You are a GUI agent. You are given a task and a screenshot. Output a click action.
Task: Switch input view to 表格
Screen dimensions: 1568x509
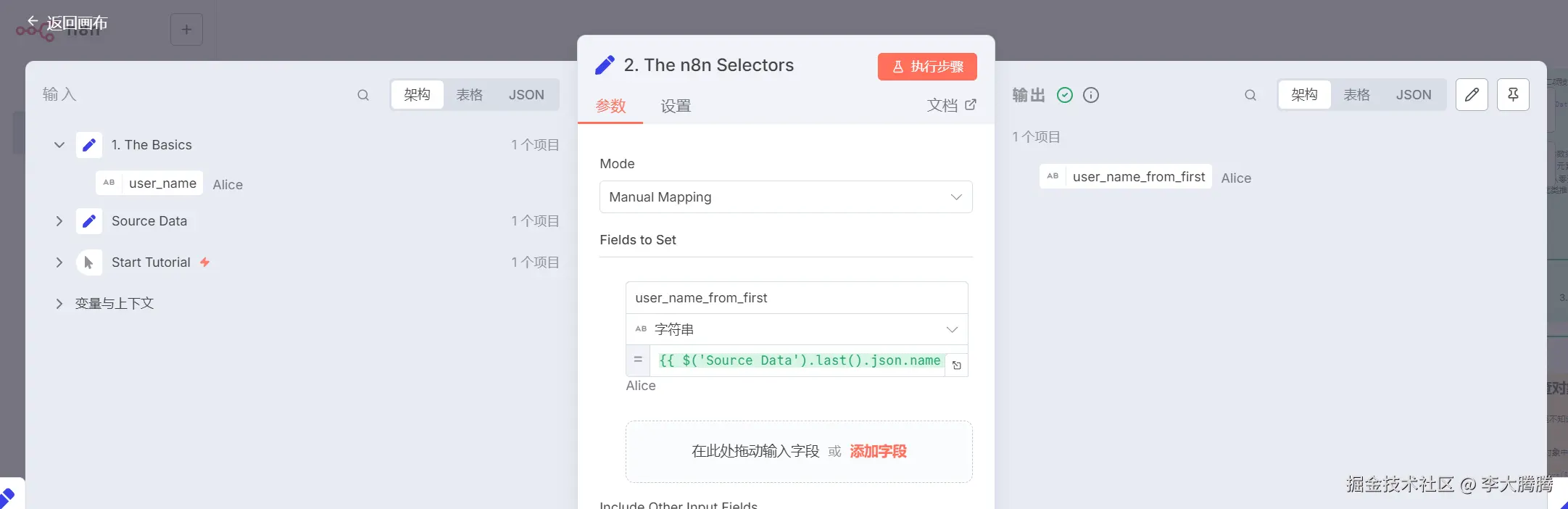tap(469, 95)
